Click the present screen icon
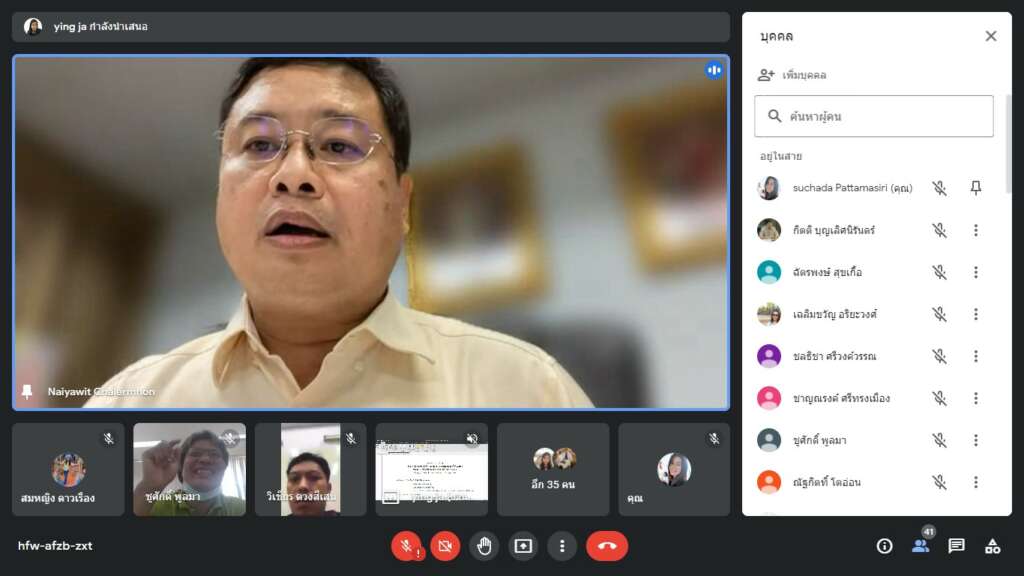Screen dimensions: 1024x576 pyautogui.click(x=523, y=546)
